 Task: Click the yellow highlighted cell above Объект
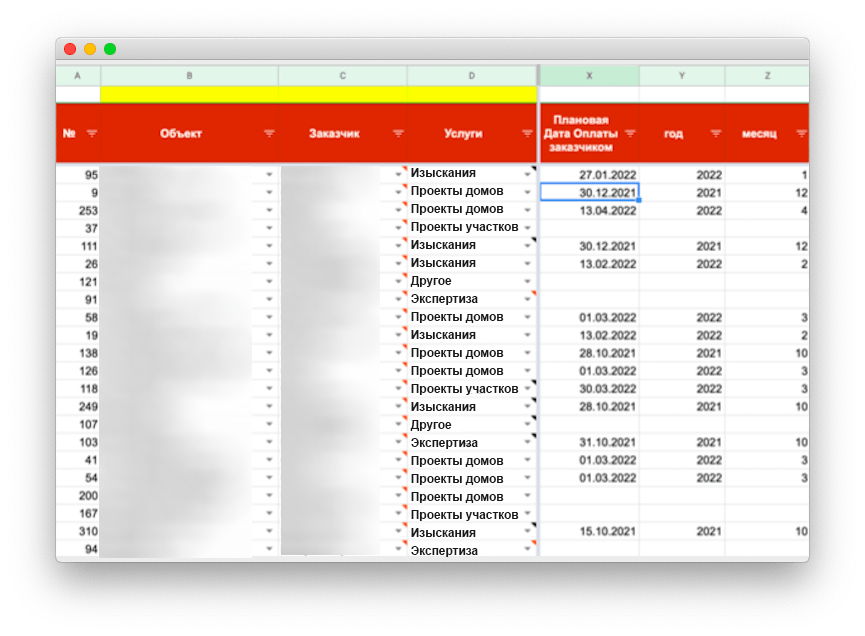point(189,94)
